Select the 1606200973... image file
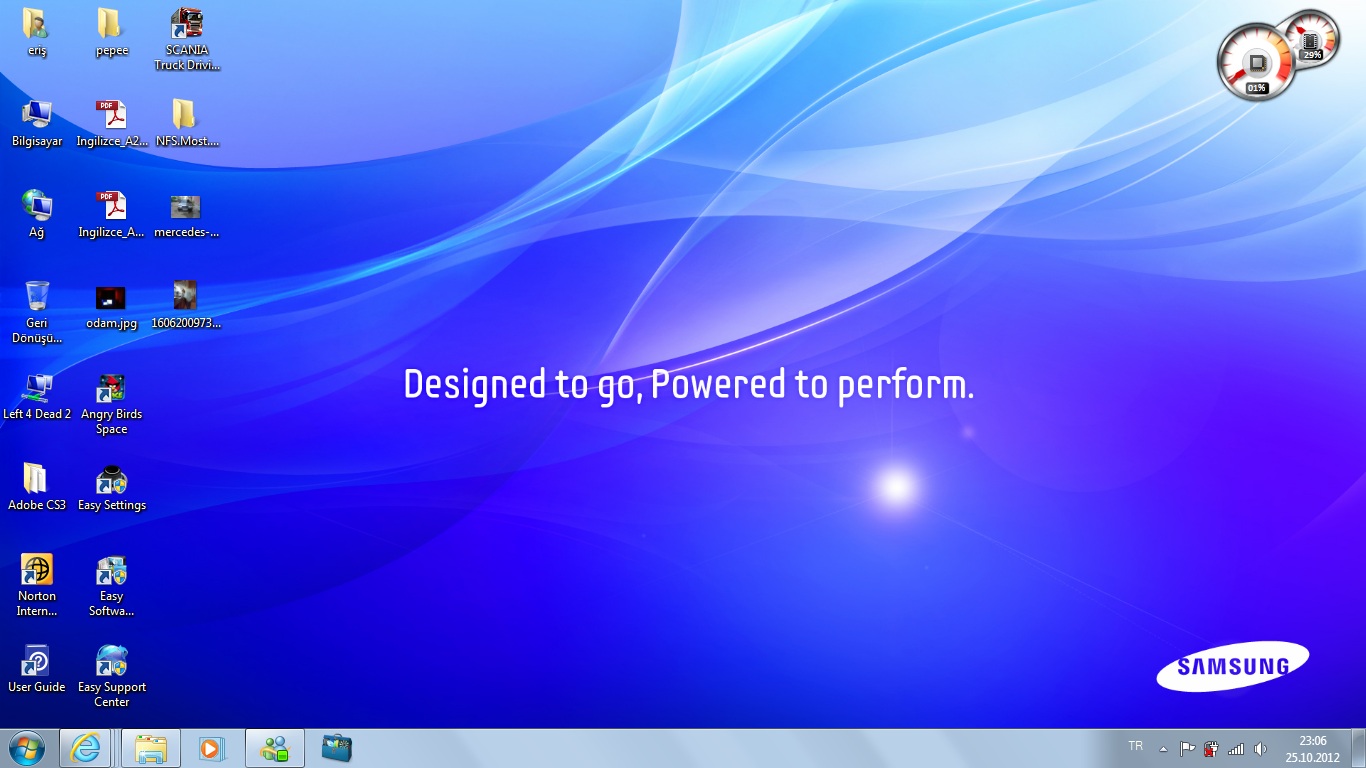Viewport: 1366px width, 768px height. click(187, 305)
